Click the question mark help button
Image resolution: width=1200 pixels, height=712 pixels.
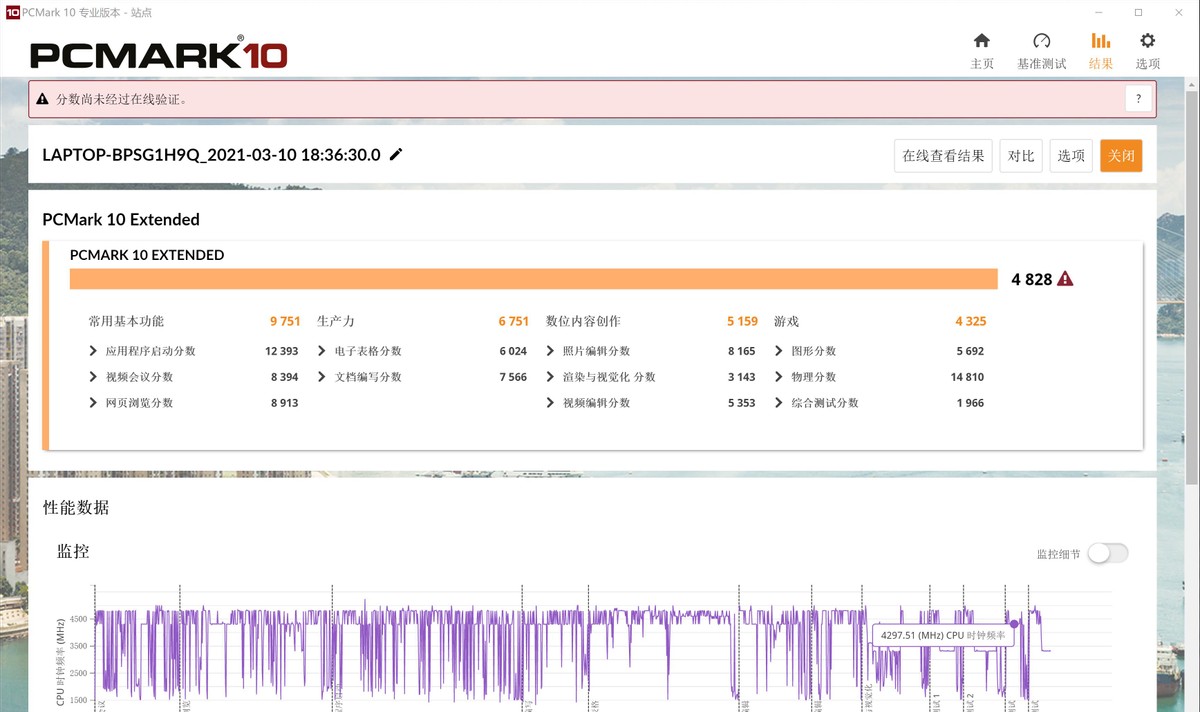click(x=1138, y=99)
